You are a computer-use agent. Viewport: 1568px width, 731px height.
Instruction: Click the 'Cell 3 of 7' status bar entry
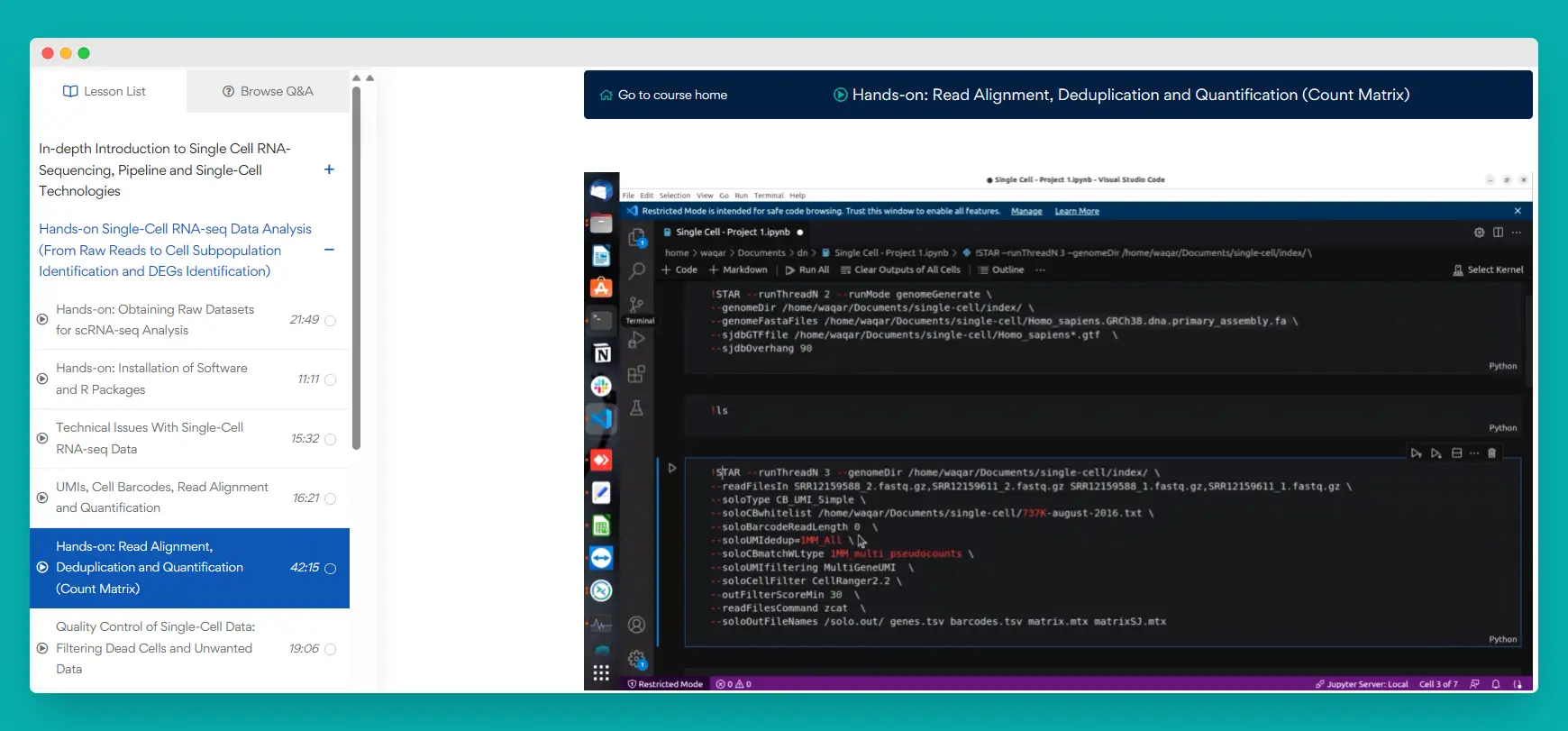[1438, 684]
